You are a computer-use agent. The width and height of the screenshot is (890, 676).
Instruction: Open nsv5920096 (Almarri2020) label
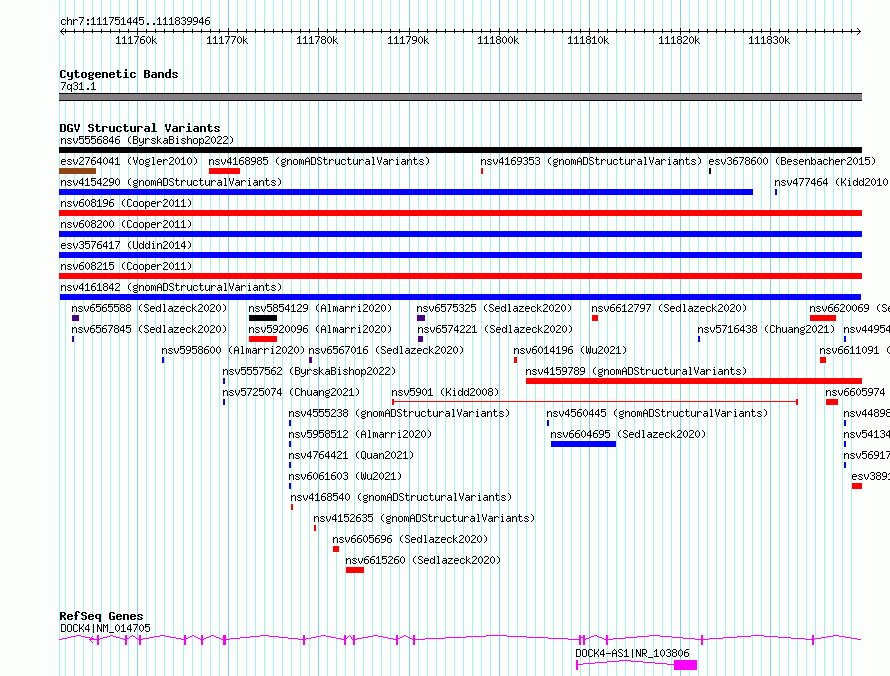tap(320, 329)
